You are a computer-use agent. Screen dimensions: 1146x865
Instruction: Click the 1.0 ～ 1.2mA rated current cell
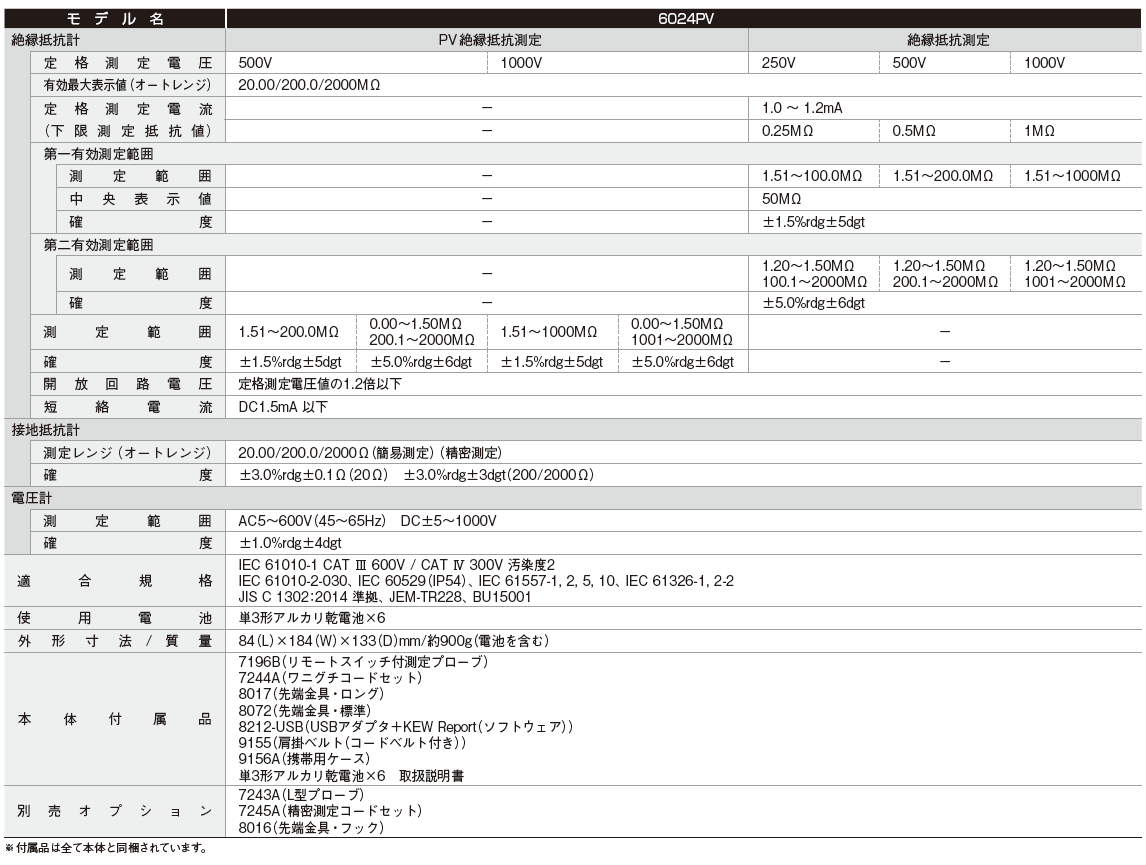[802, 108]
